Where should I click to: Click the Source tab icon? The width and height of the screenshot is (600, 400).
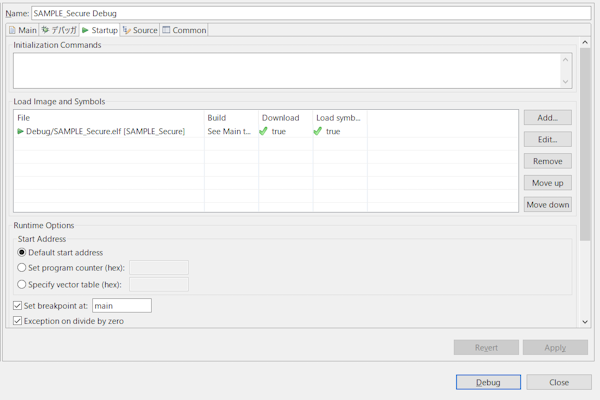(x=126, y=30)
